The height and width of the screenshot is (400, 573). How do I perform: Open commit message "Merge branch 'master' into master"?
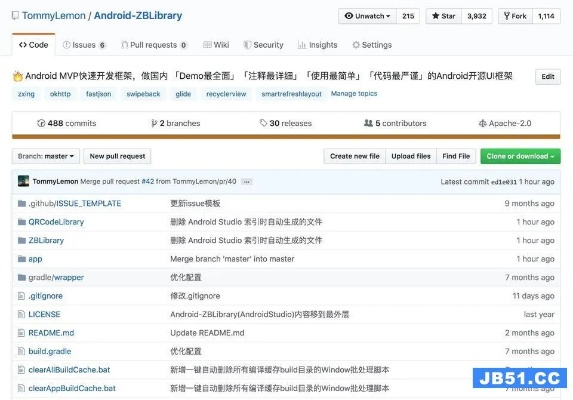(232, 259)
